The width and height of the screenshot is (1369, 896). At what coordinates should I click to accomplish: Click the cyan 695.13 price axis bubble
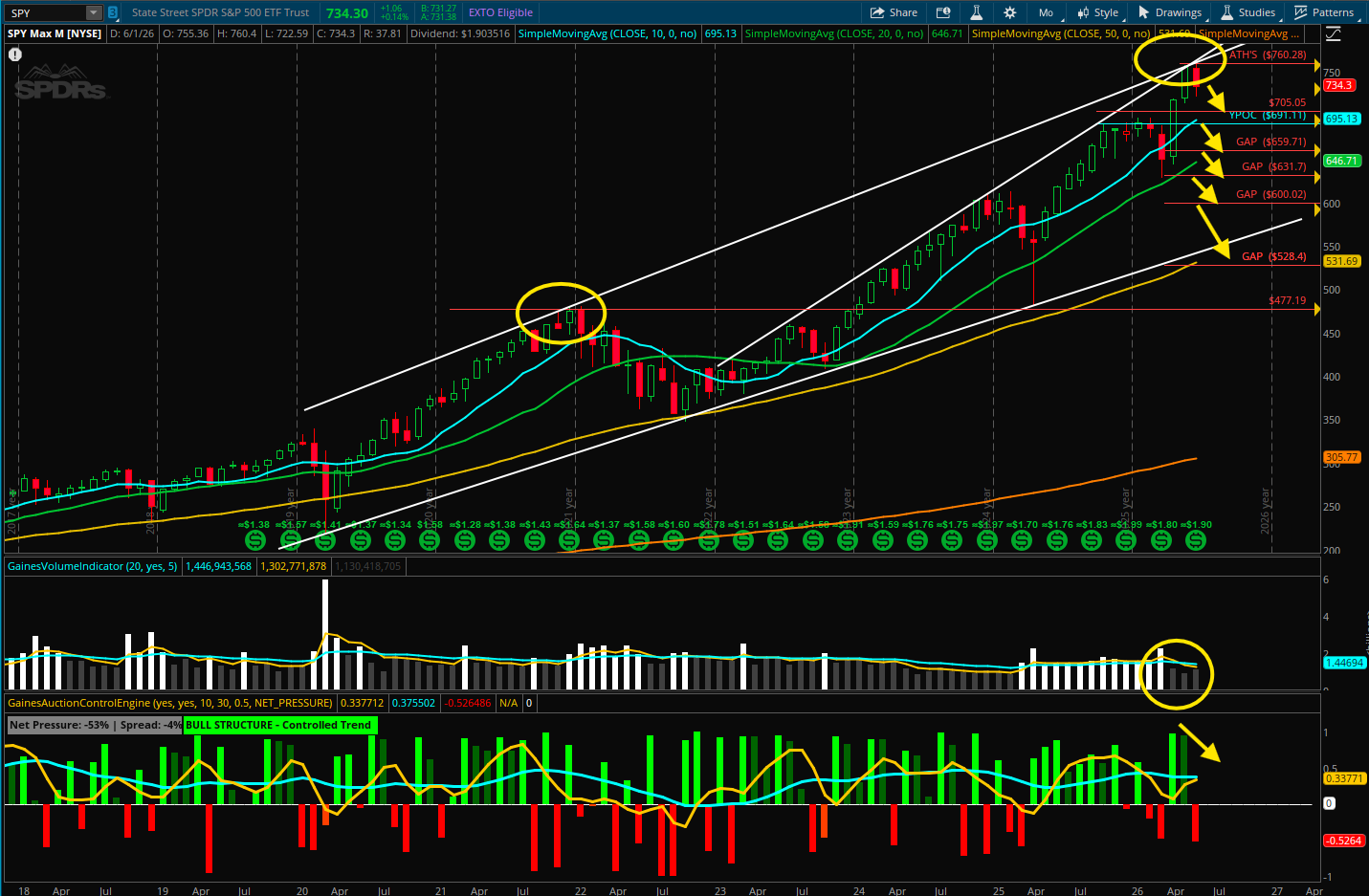(1342, 119)
